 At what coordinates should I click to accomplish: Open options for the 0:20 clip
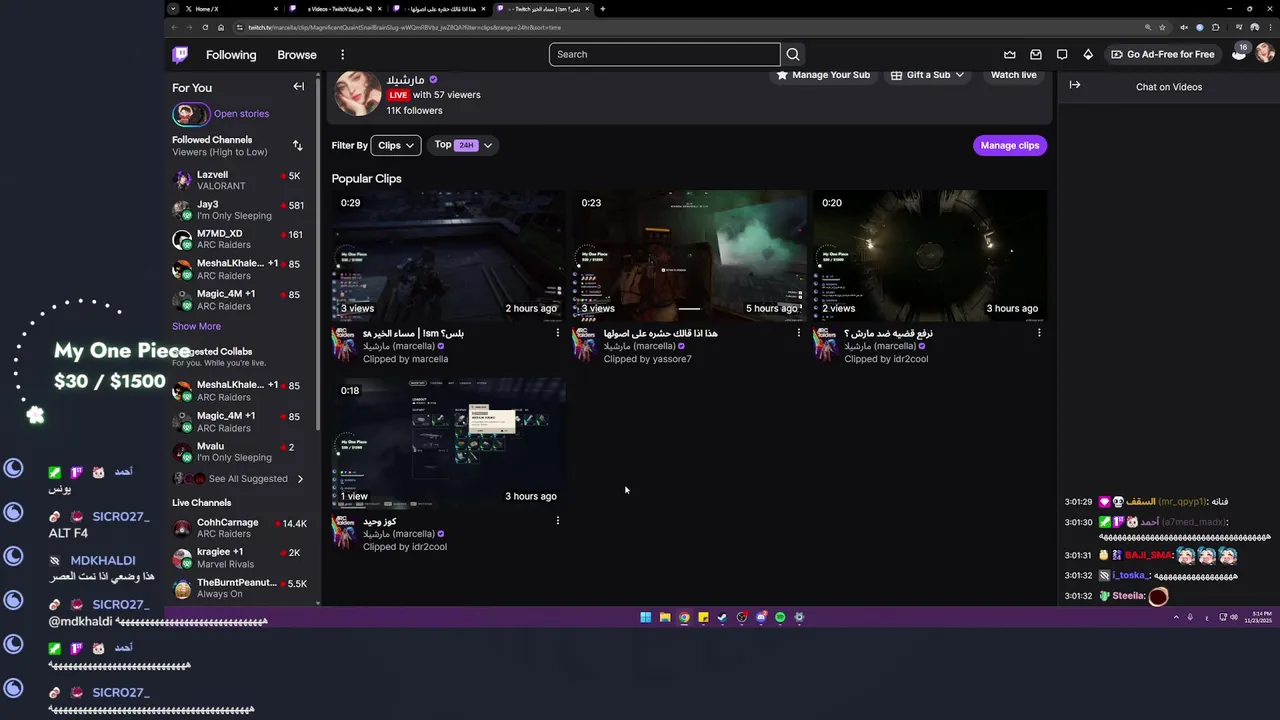click(1039, 333)
